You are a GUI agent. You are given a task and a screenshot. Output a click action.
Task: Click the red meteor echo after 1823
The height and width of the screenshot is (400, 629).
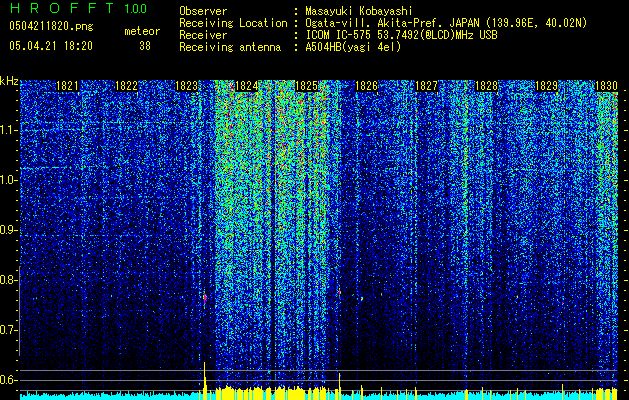click(x=205, y=298)
